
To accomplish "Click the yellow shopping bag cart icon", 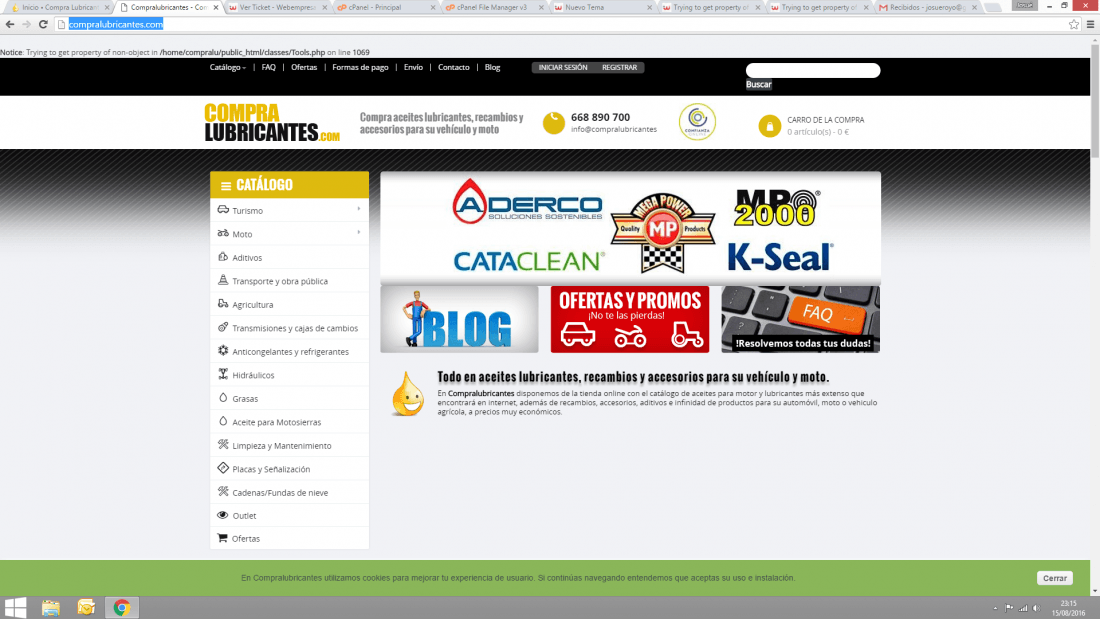I will (x=770, y=126).
